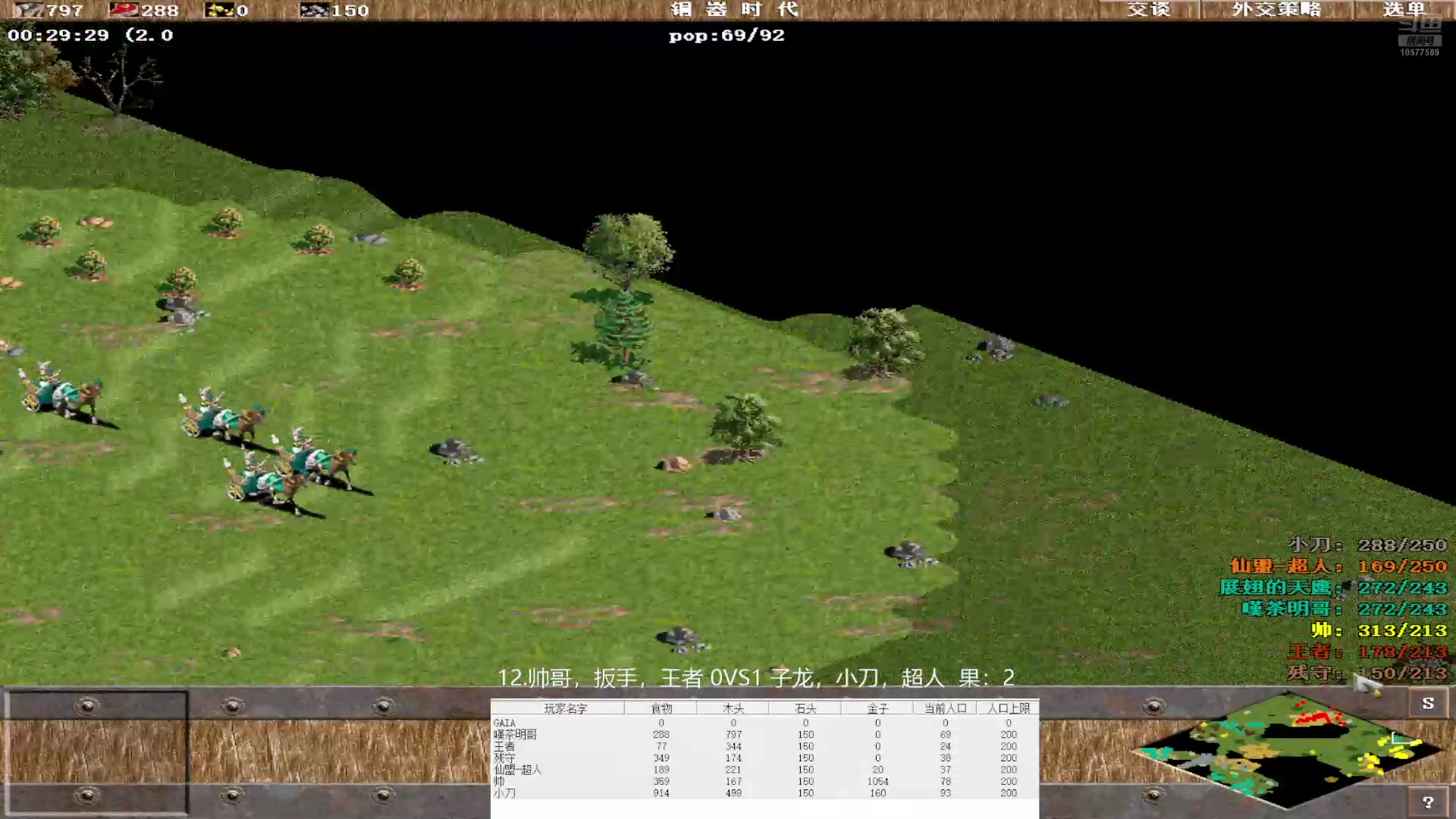Click the wood stockpile icon showing 797
This screenshot has width=1456, height=819.
28,10
